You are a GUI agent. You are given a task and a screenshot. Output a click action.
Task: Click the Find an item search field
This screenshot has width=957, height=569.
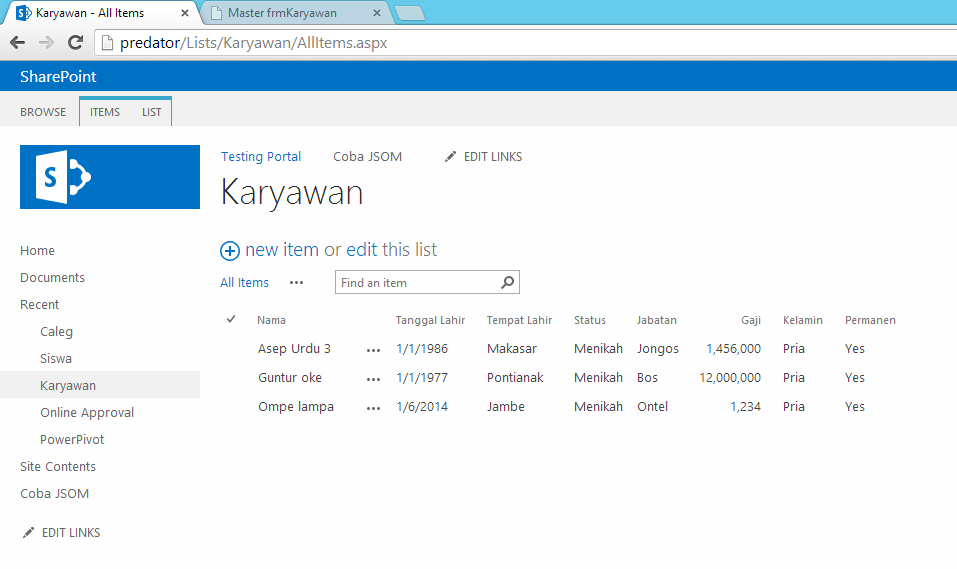tap(416, 283)
